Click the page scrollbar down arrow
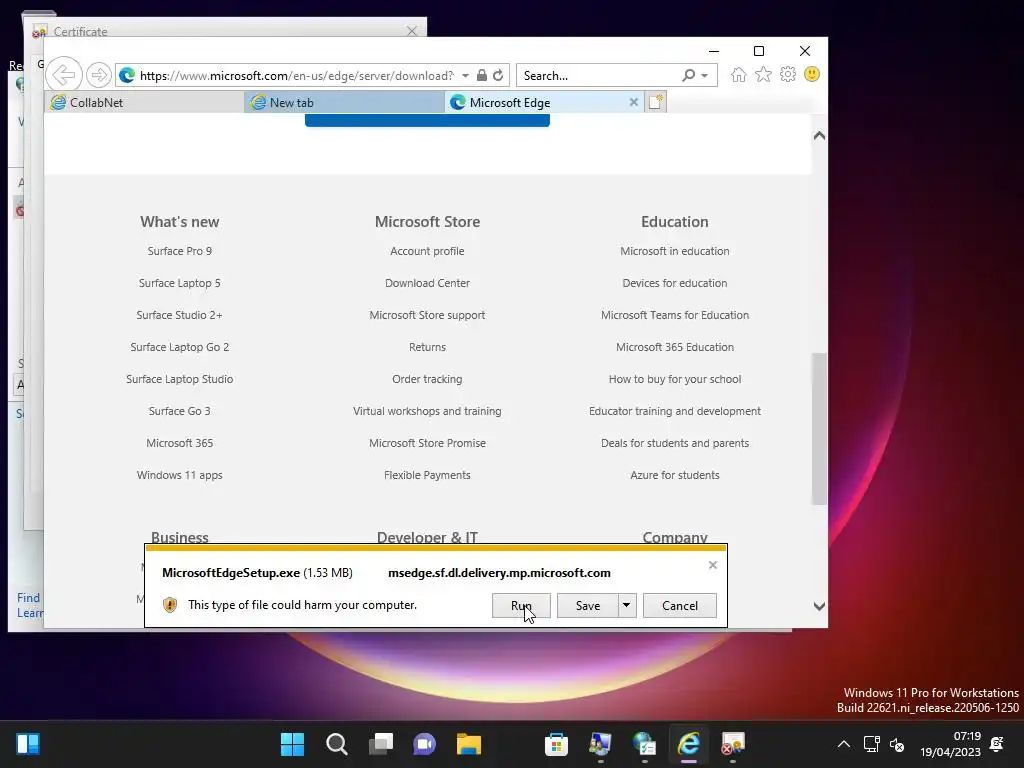 click(819, 606)
